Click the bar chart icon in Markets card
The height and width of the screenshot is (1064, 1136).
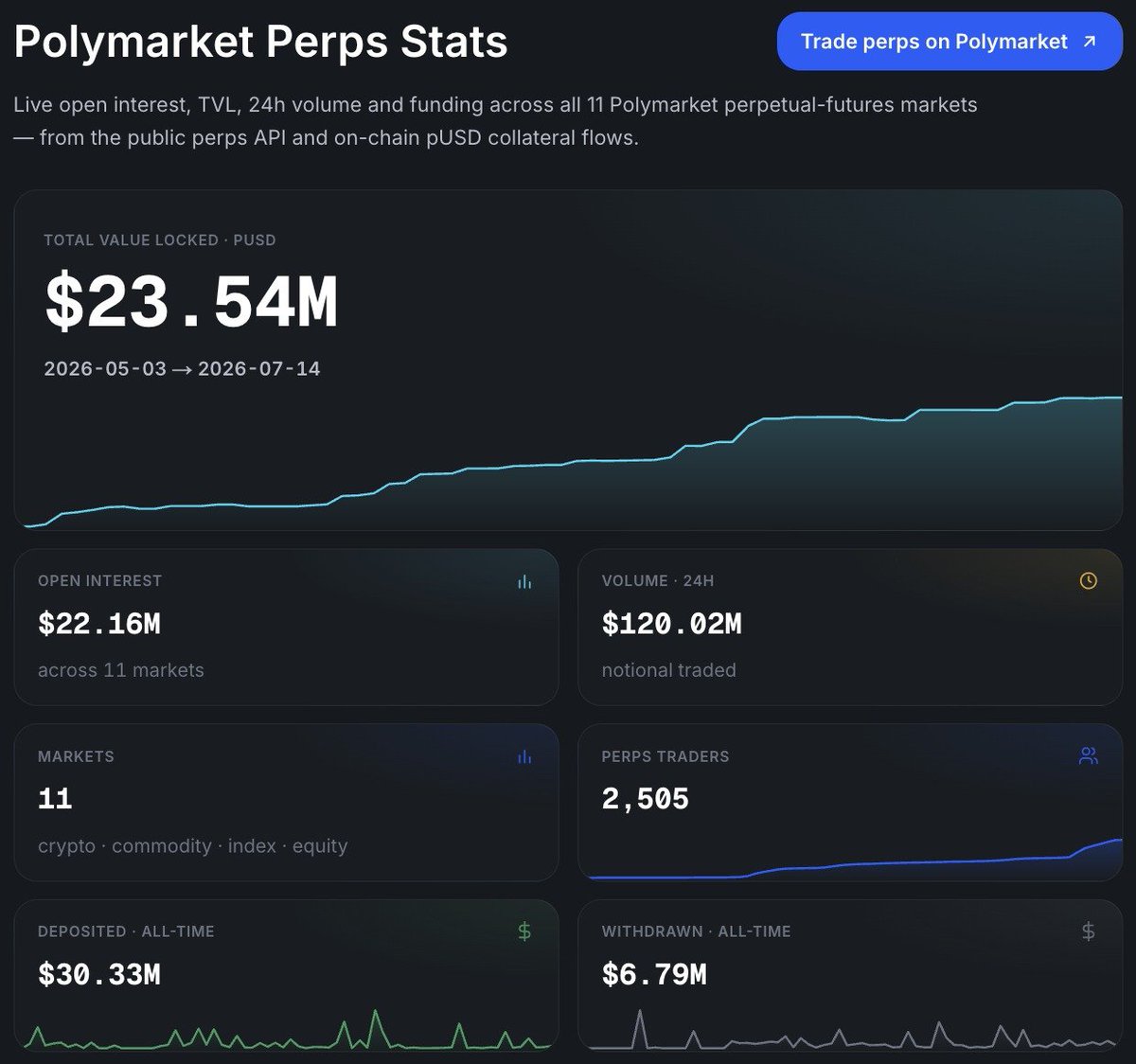524,756
